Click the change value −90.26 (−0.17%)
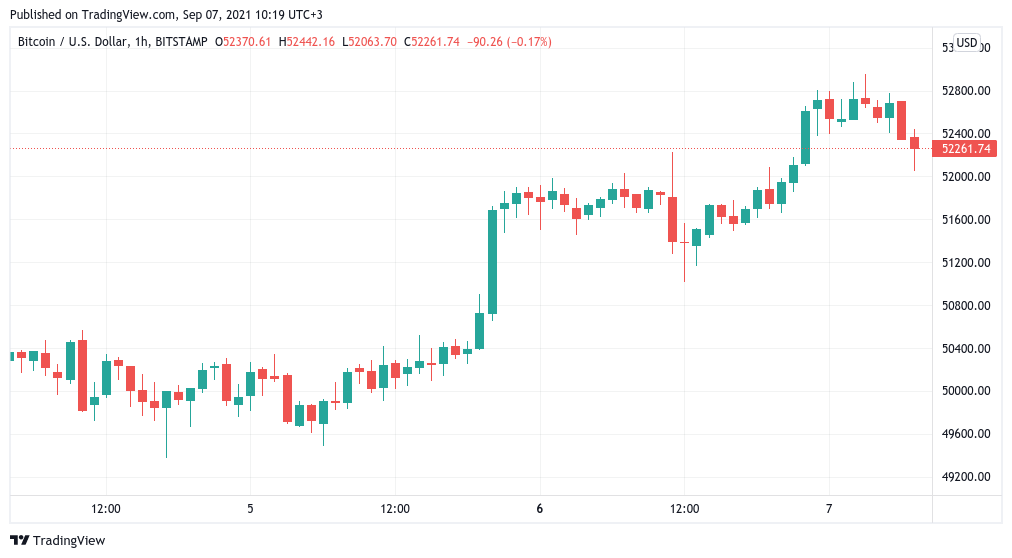The image size is (1012, 558). tap(509, 42)
